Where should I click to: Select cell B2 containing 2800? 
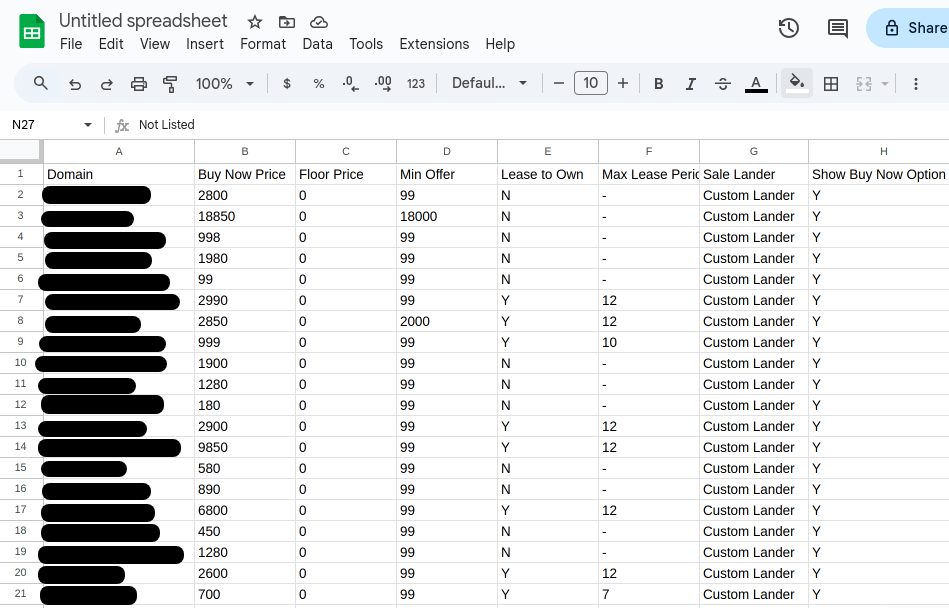click(x=244, y=195)
